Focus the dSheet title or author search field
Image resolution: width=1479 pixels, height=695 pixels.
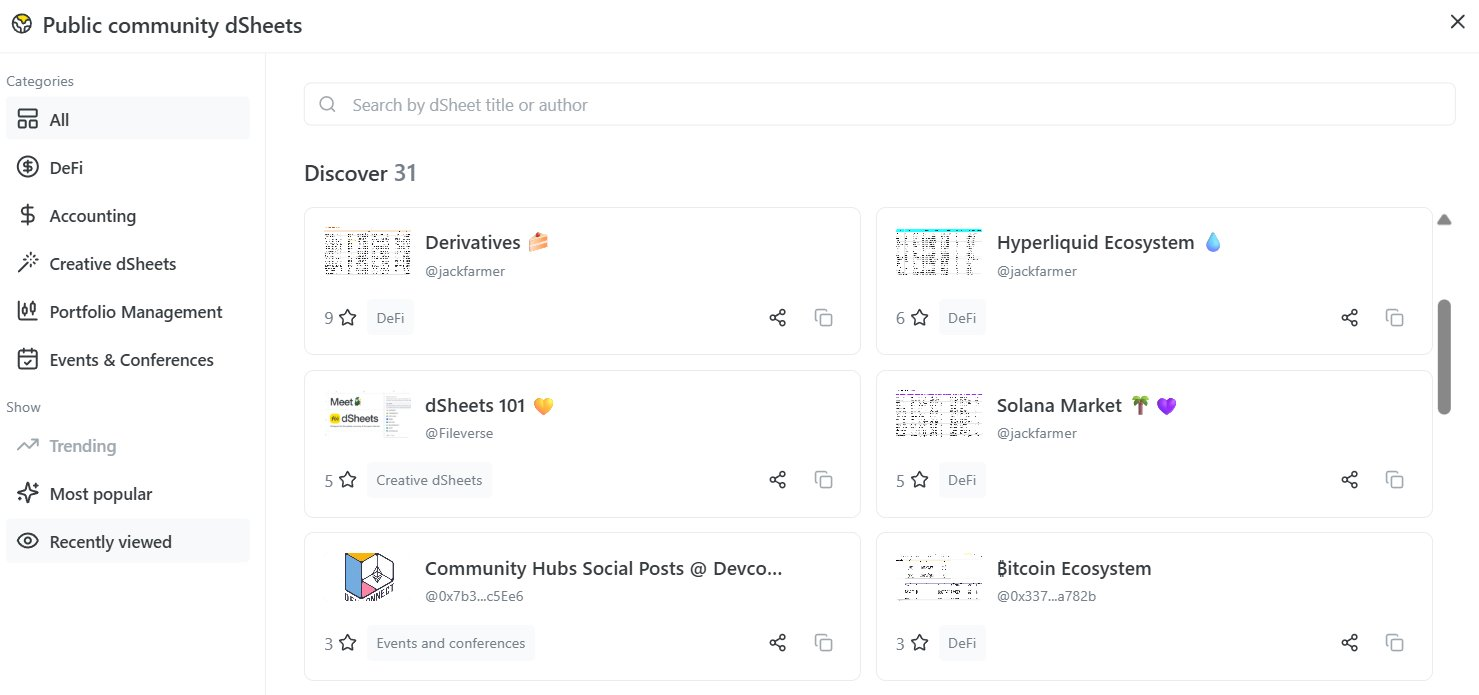pyautogui.click(x=880, y=105)
